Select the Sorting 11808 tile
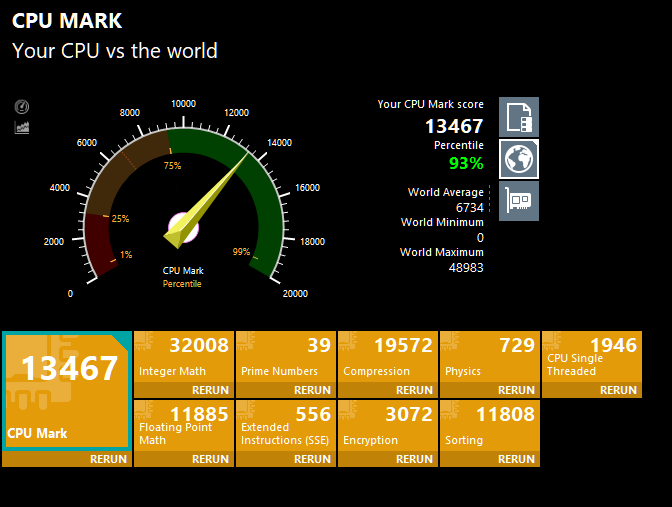672x507 pixels. (490, 426)
